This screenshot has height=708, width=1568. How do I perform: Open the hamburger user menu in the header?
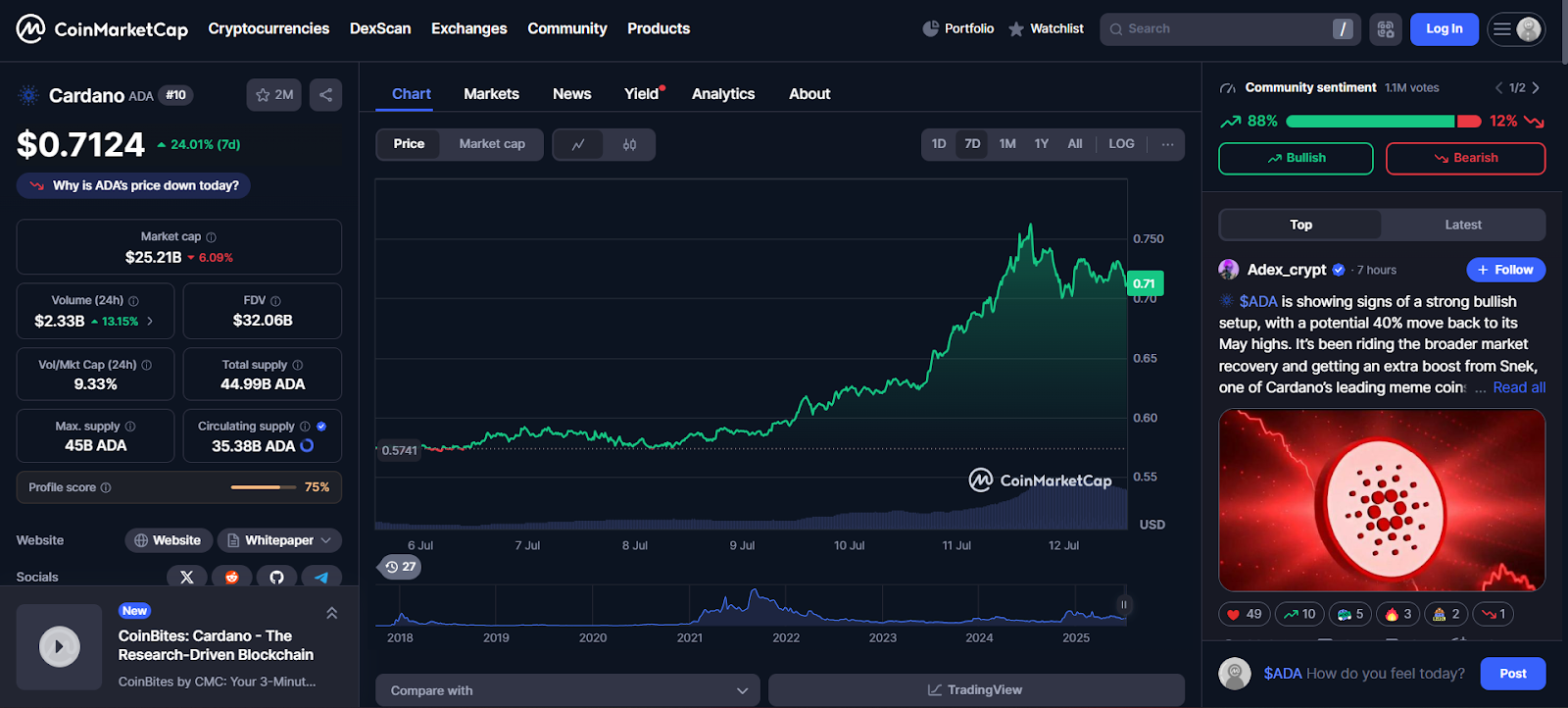[x=1516, y=29]
